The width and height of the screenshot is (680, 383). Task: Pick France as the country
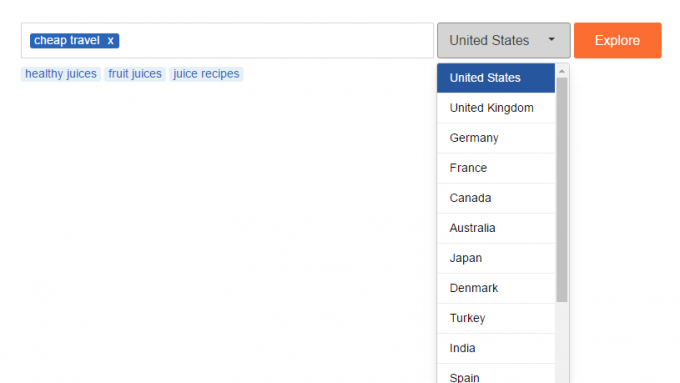tap(496, 168)
